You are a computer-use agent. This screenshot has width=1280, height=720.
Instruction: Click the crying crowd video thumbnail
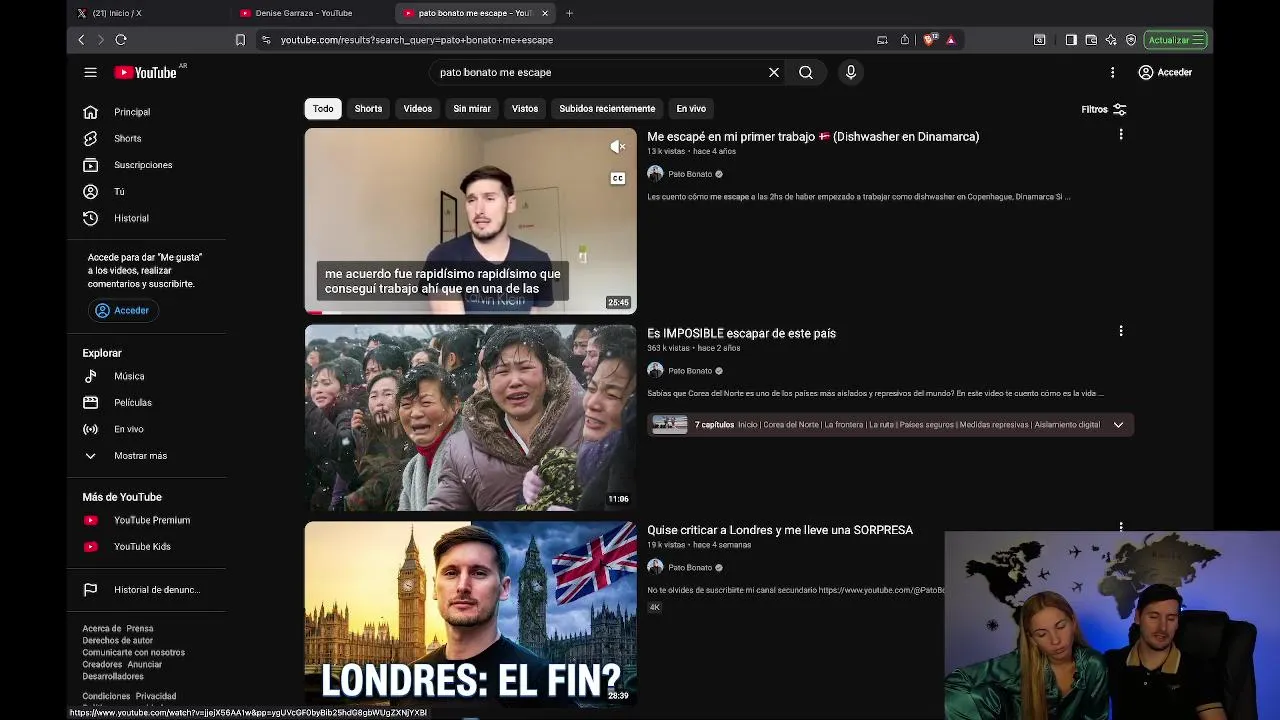pyautogui.click(x=470, y=418)
